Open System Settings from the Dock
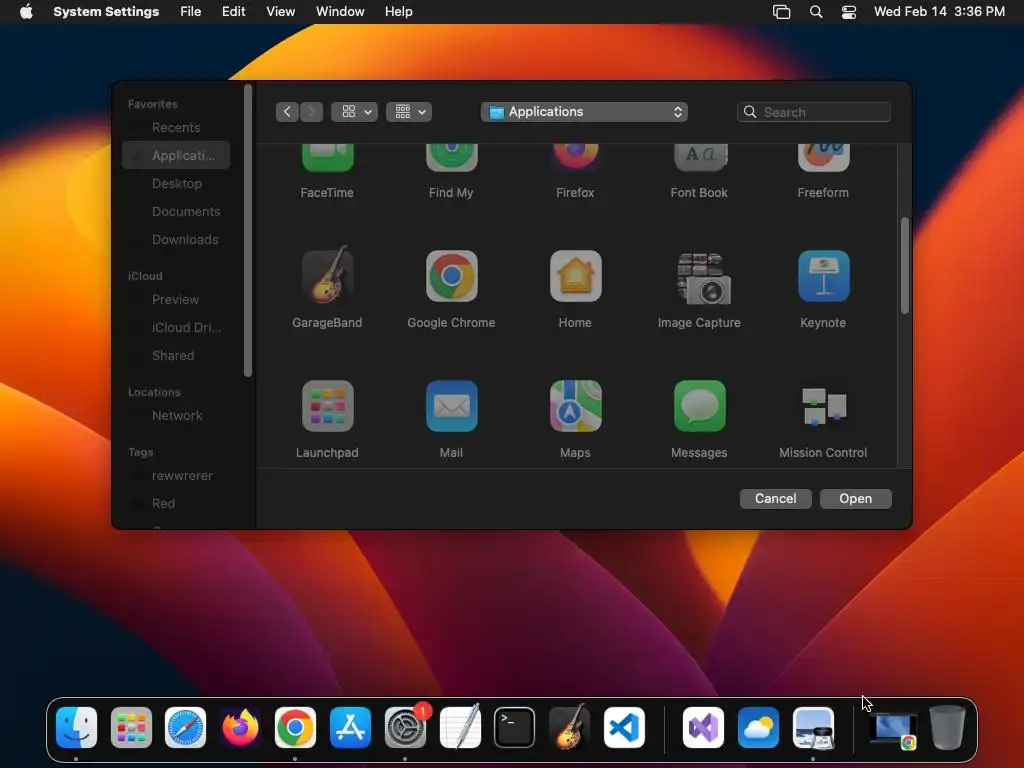This screenshot has height=768, width=1024. point(405,727)
